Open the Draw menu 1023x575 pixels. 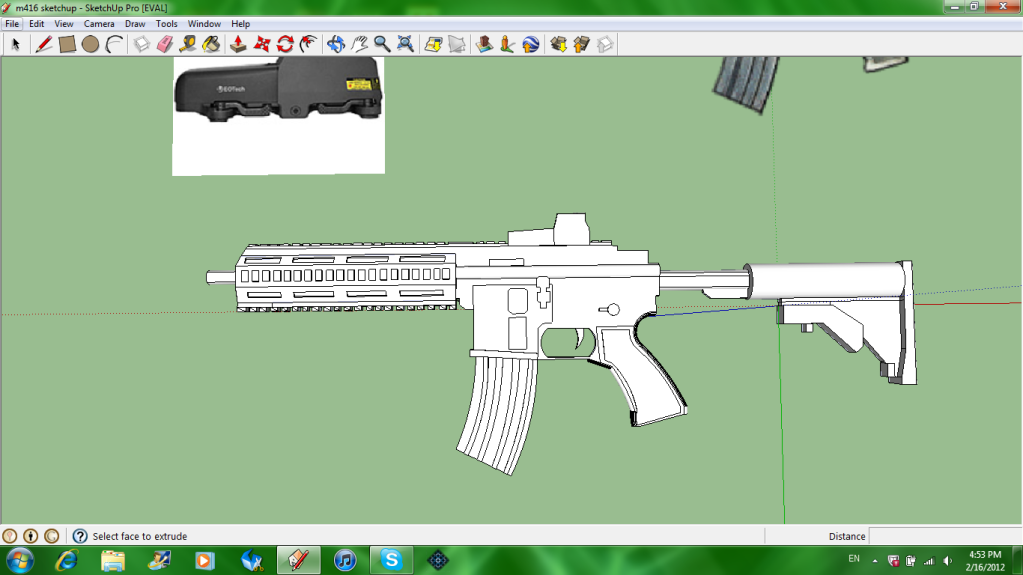coord(135,23)
